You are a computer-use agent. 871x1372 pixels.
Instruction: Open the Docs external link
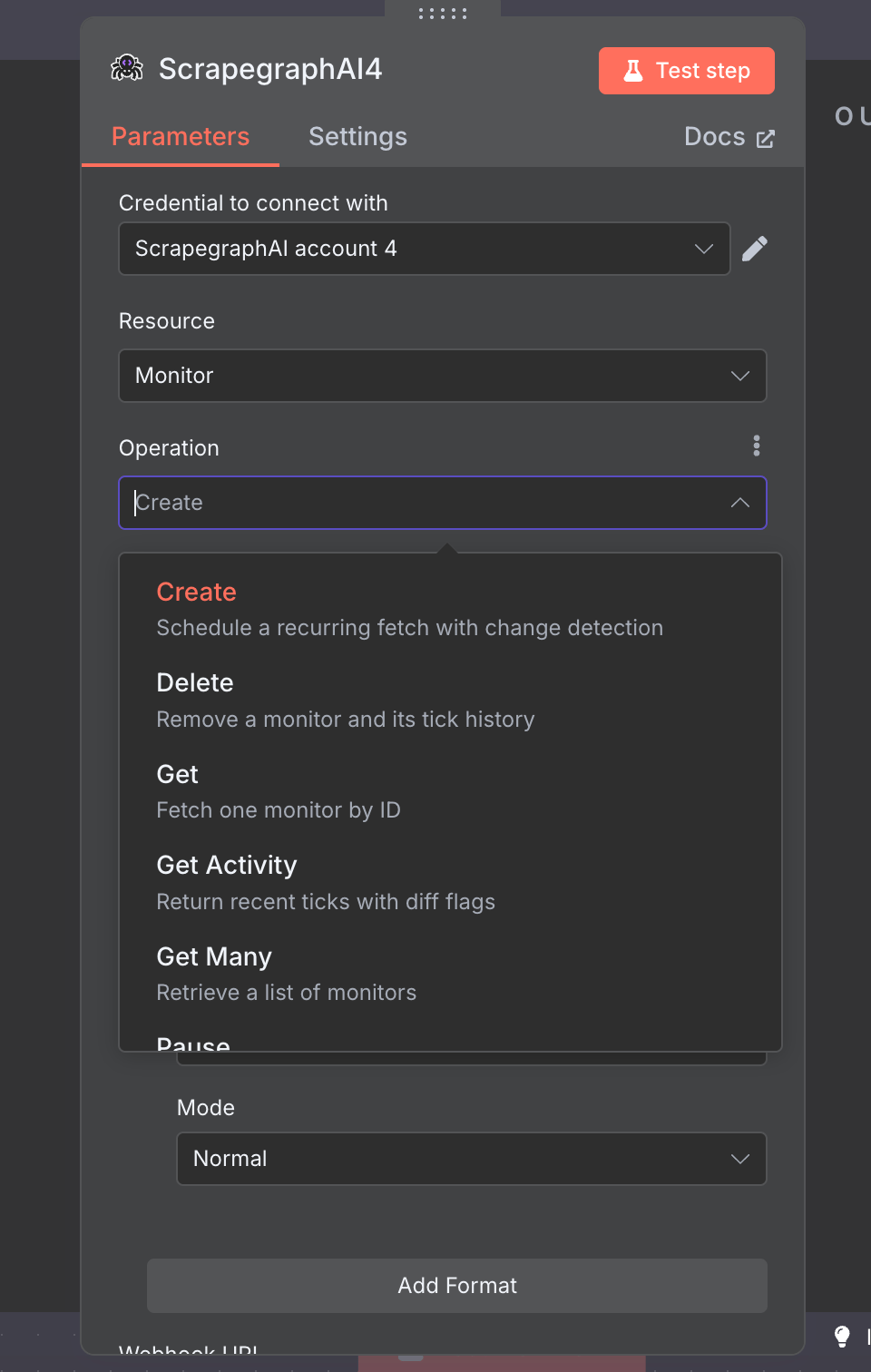point(729,137)
